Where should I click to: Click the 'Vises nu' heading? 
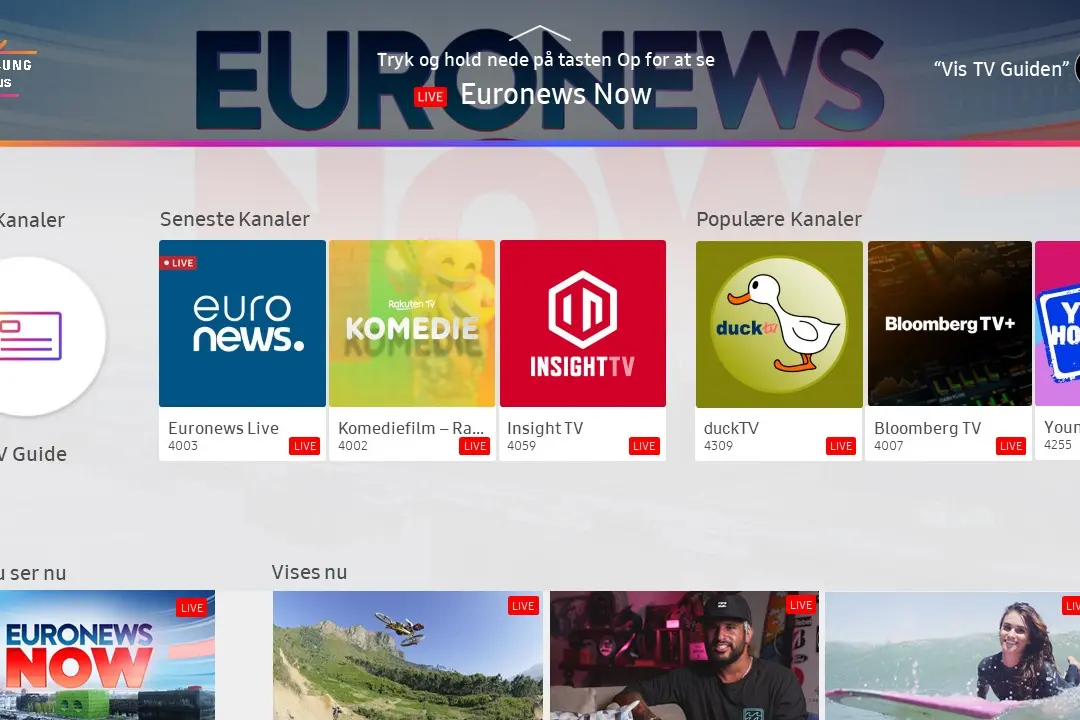[309, 573]
